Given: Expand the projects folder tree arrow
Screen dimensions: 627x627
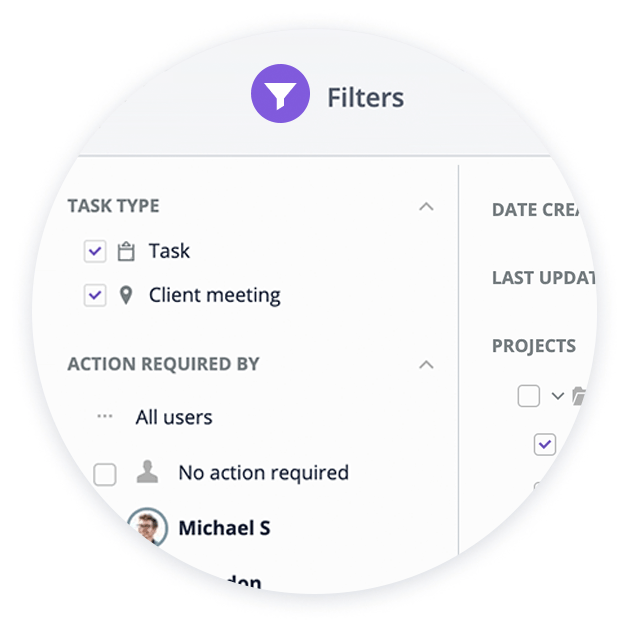Looking at the screenshot, I should tap(558, 396).
